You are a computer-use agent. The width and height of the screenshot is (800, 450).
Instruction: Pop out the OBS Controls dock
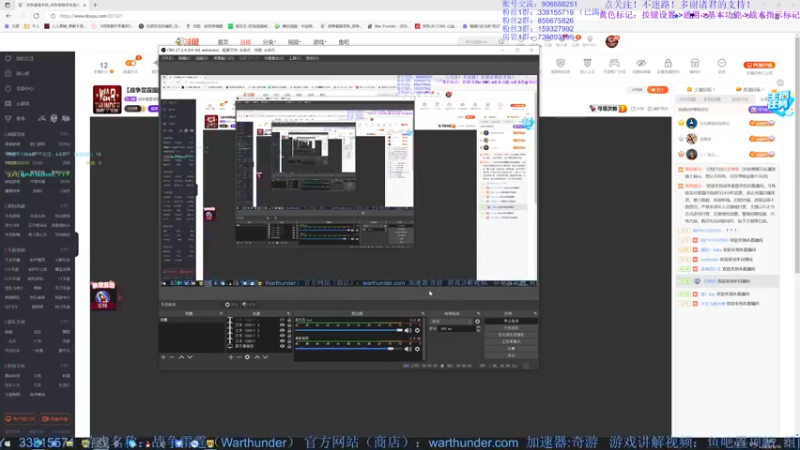click(x=535, y=313)
